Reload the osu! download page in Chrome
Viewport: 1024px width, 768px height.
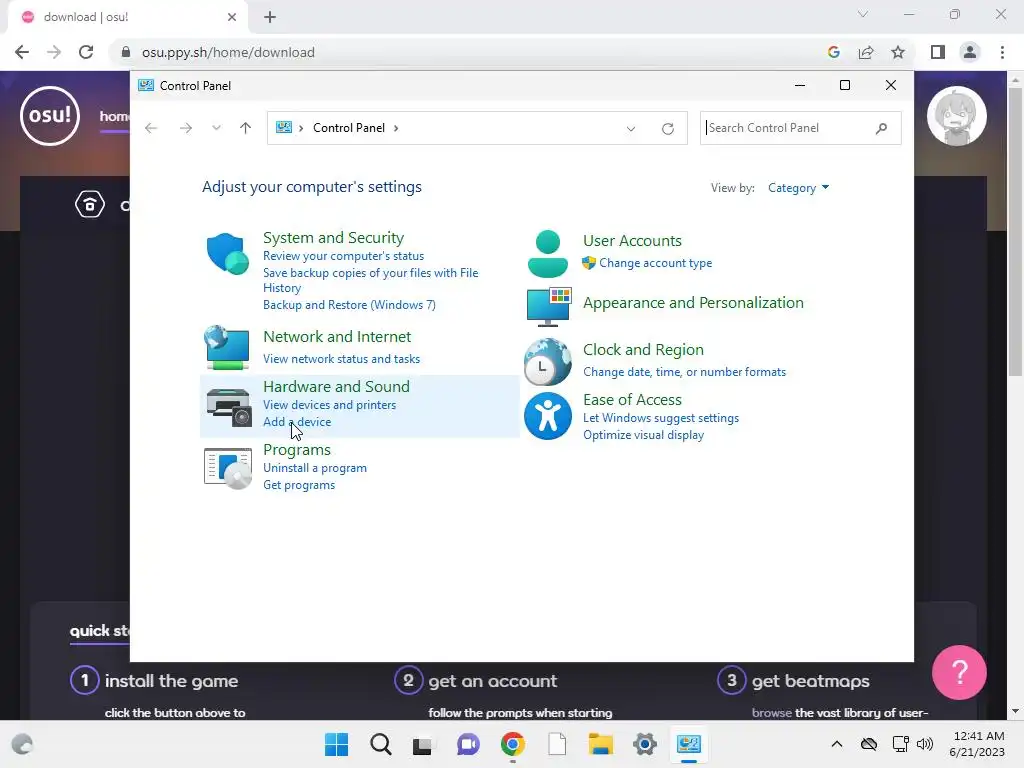[86, 52]
